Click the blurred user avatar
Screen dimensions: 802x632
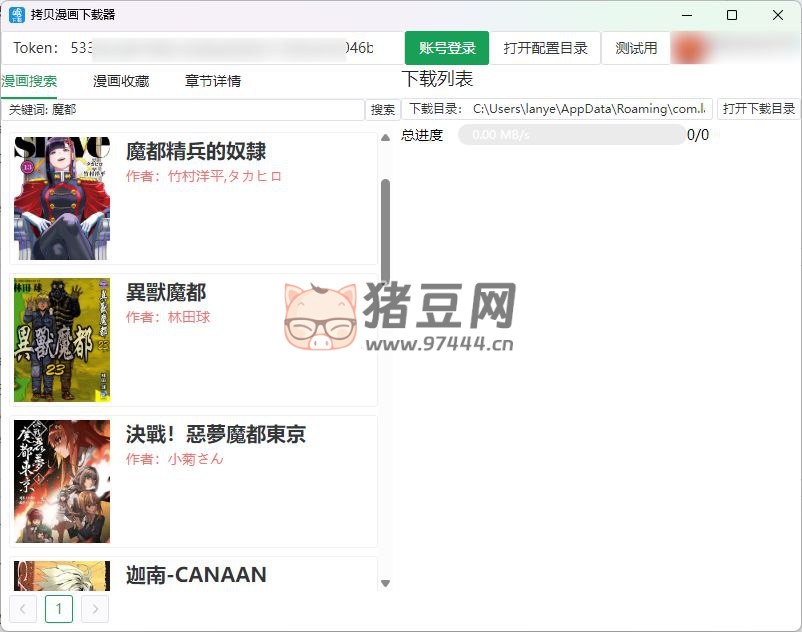[691, 49]
